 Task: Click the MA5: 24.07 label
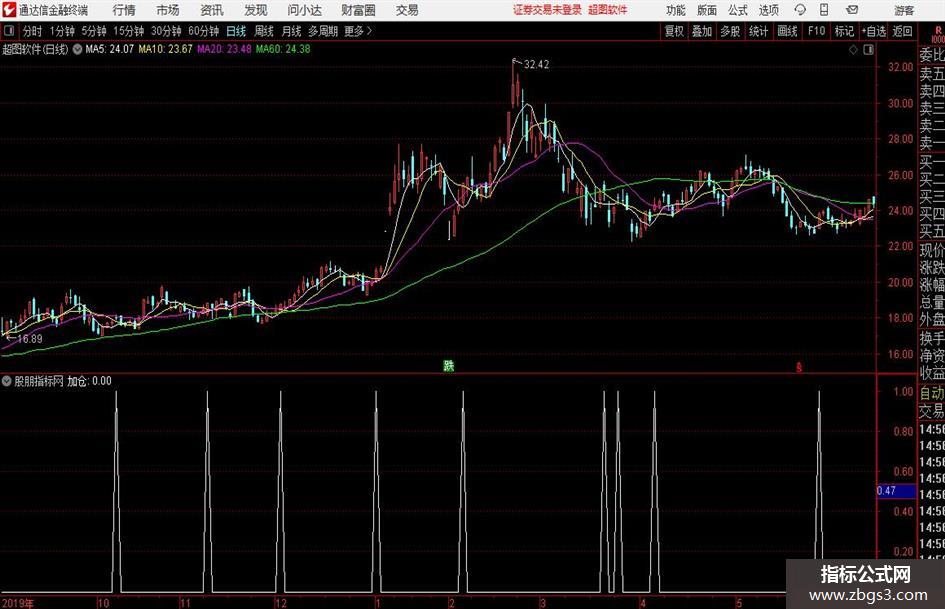(x=109, y=49)
